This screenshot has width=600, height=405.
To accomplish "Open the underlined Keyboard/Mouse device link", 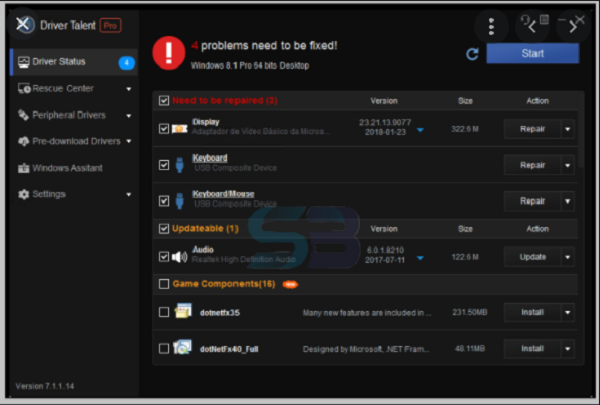I will pos(223,194).
